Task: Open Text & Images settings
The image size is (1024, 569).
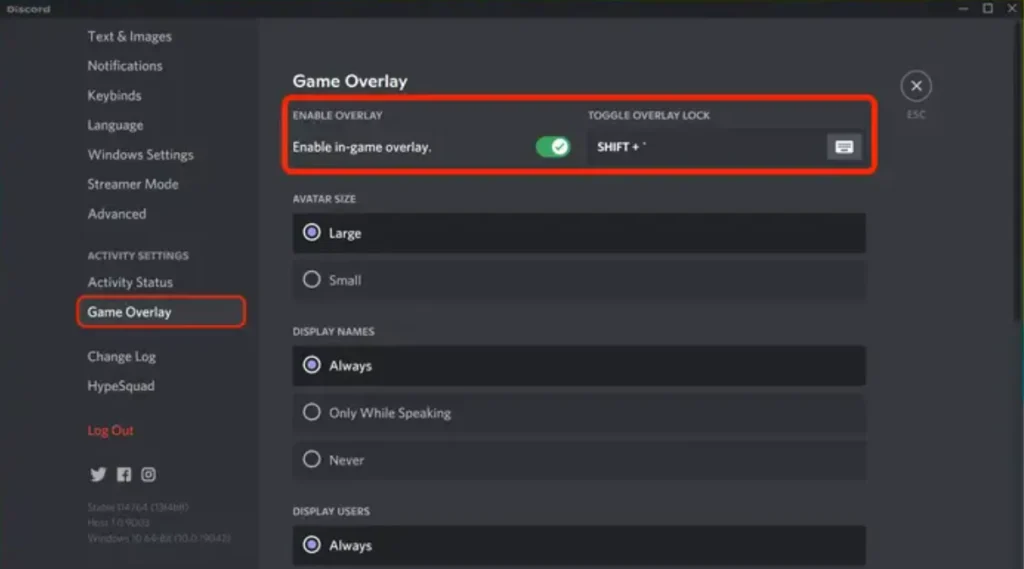Action: pos(129,36)
